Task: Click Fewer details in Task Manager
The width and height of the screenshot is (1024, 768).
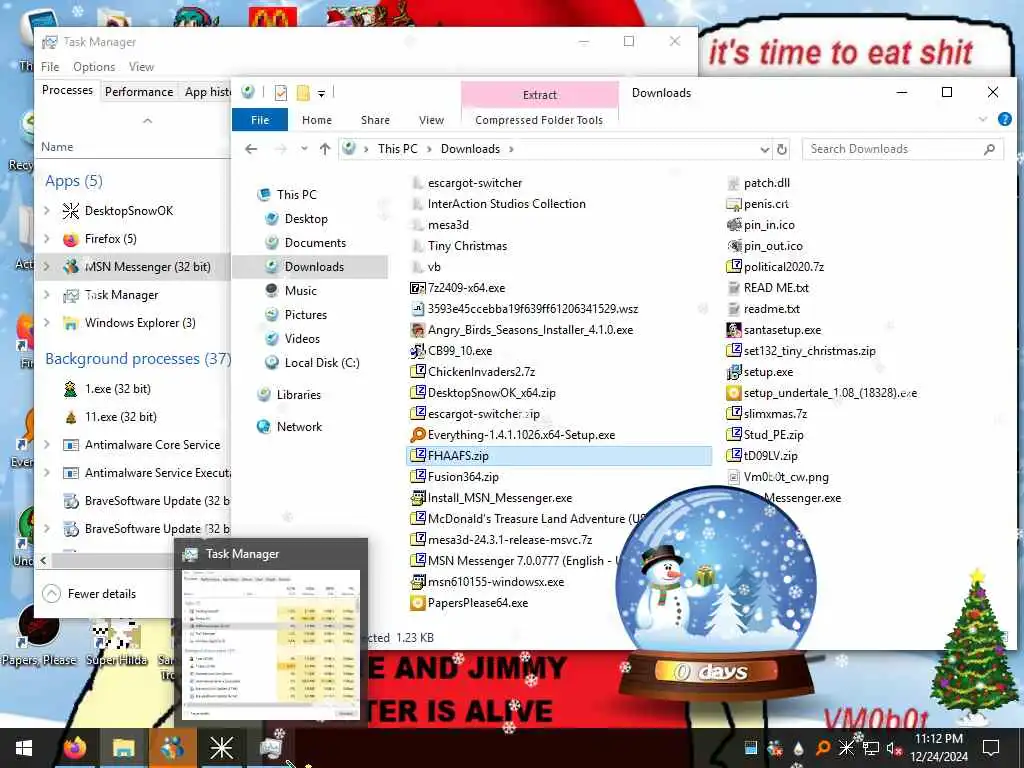Action: [x=89, y=594]
